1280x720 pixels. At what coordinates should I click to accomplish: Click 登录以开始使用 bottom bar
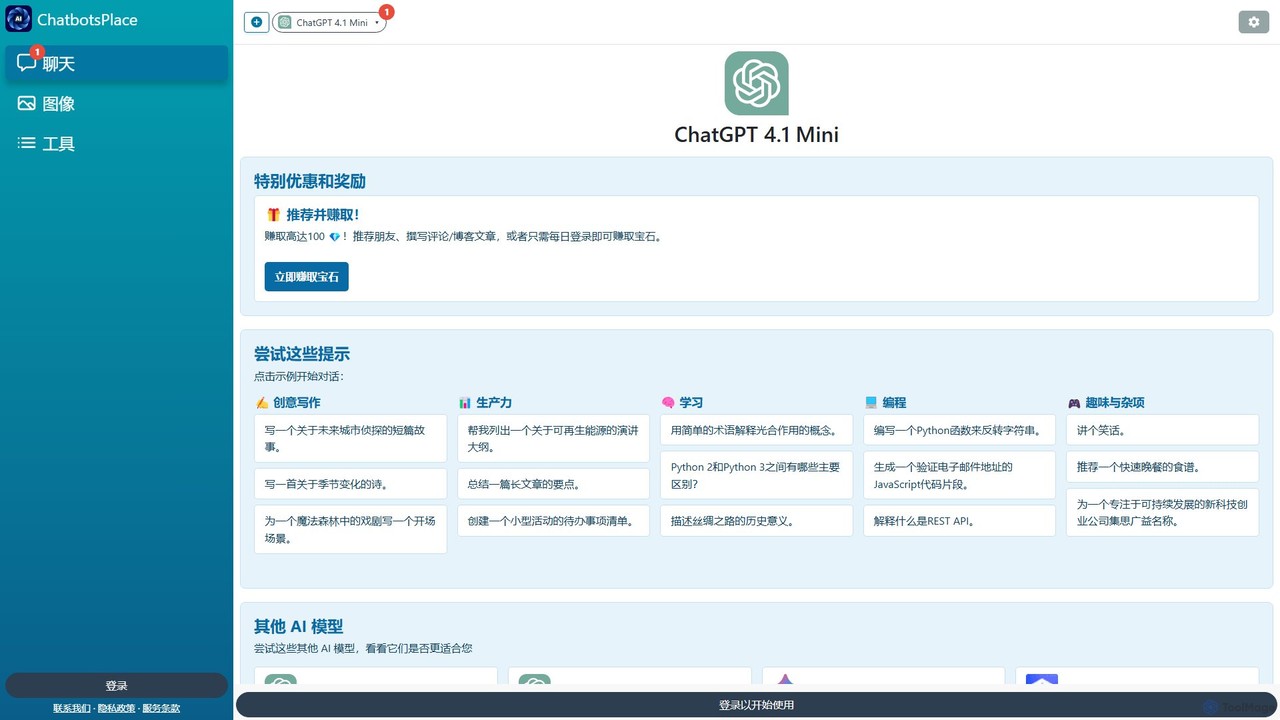756,705
